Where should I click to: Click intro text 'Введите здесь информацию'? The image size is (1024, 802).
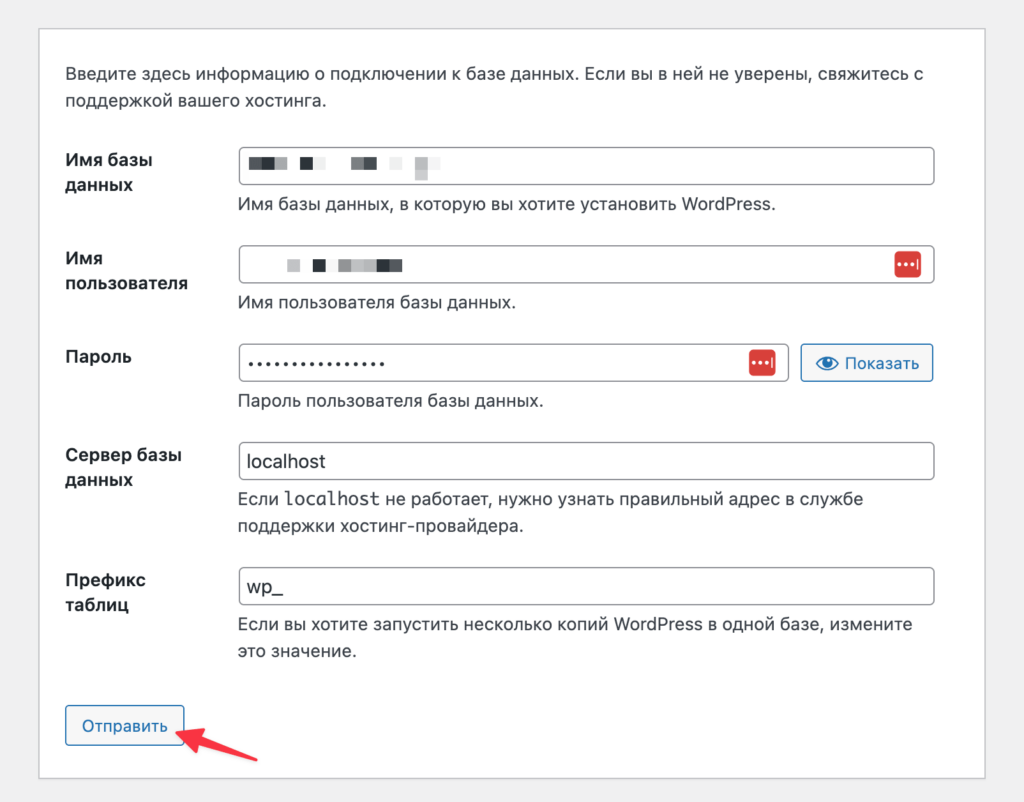coord(494,87)
